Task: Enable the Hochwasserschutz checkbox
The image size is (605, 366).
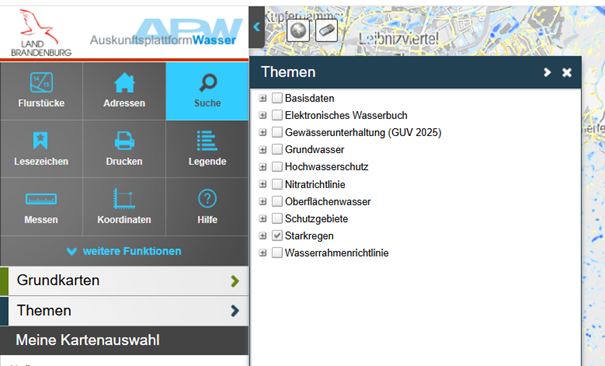Action: point(277,167)
